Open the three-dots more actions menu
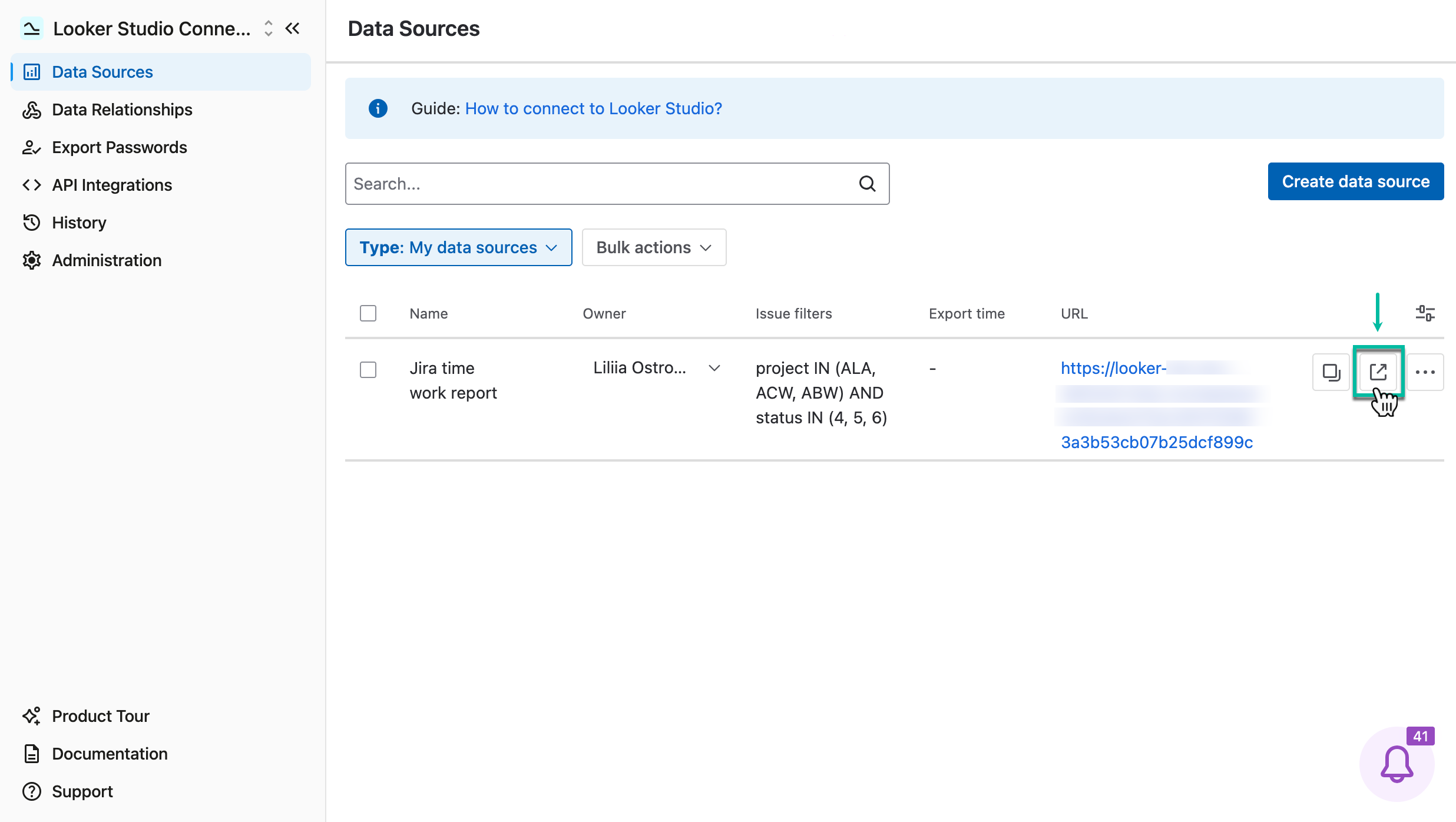Screen dimensions: 1456x822 click(1425, 372)
